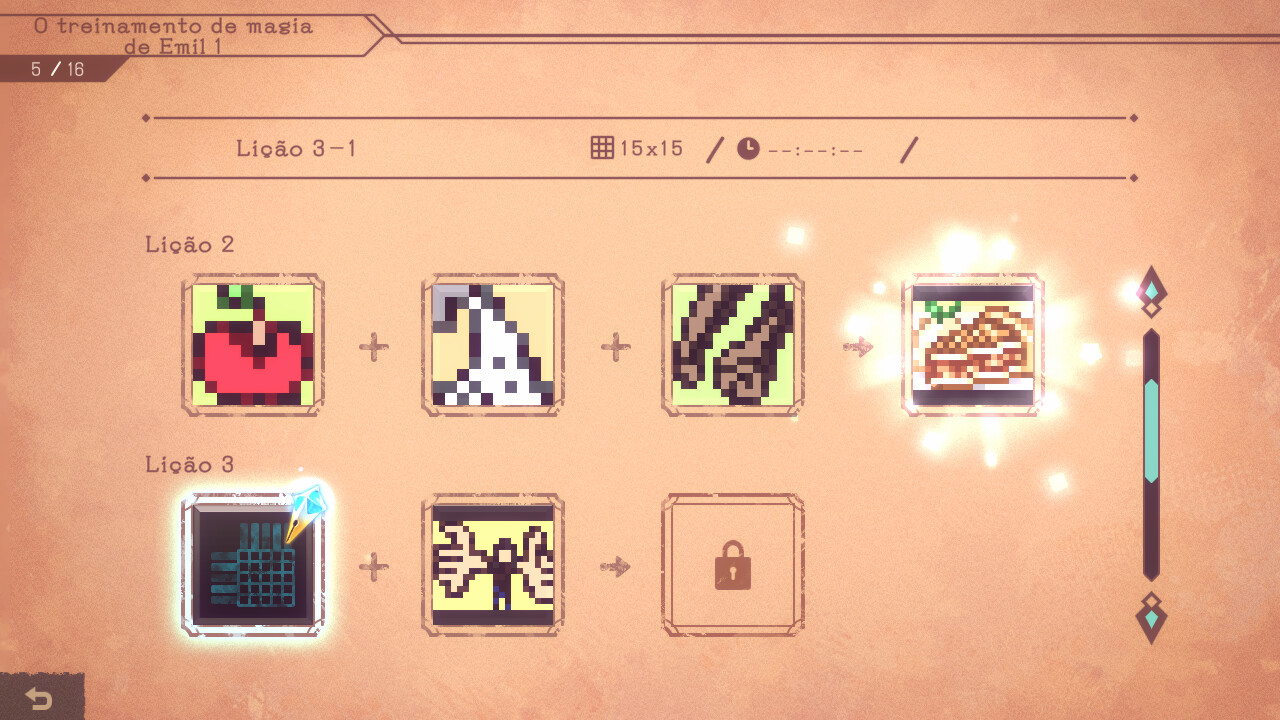This screenshot has width=1280, height=720.
Task: Click the Lição 3-1 title label
Action: point(296,149)
